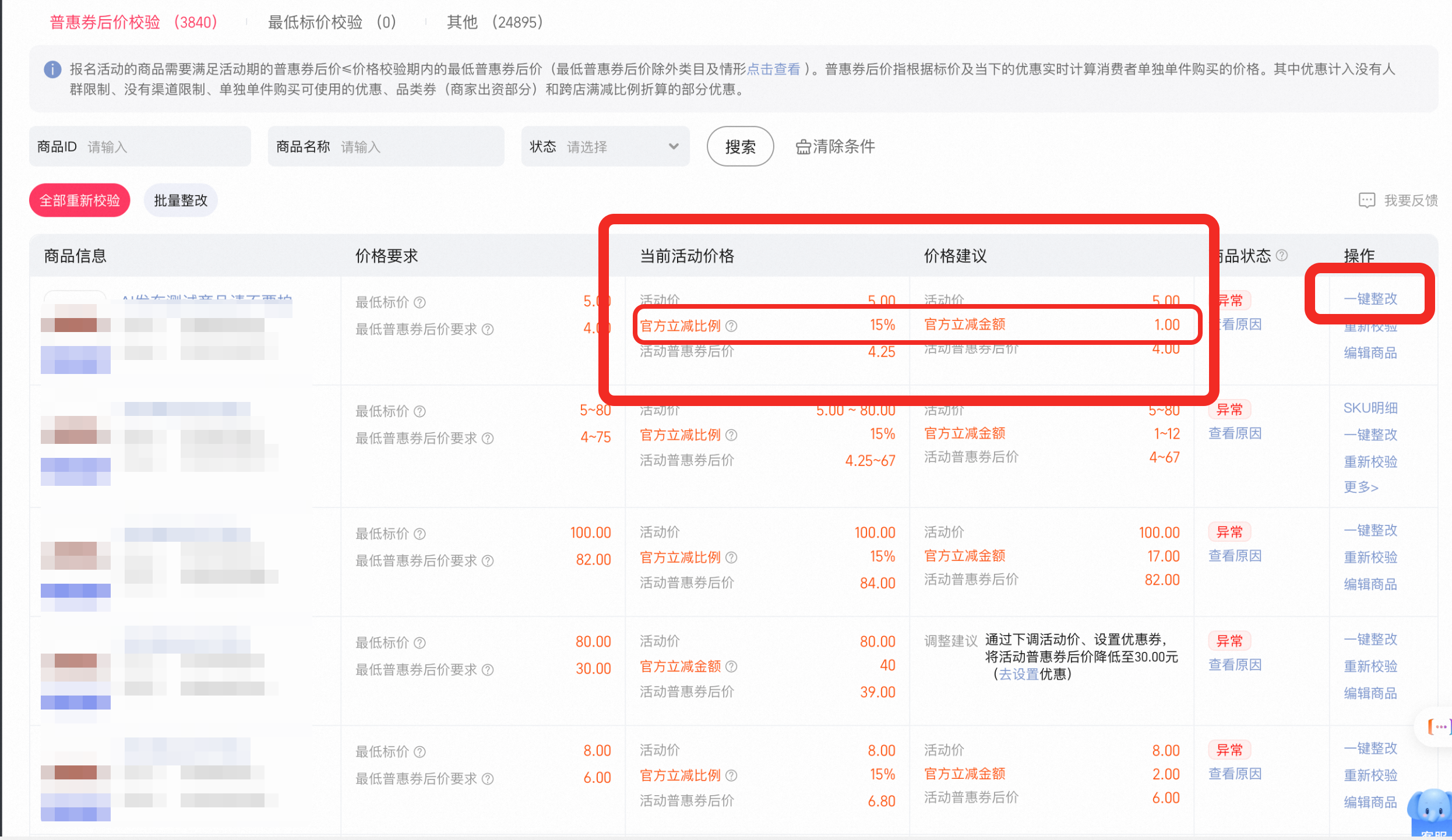Click 一键整改 for the 80.00 product

click(x=1370, y=639)
